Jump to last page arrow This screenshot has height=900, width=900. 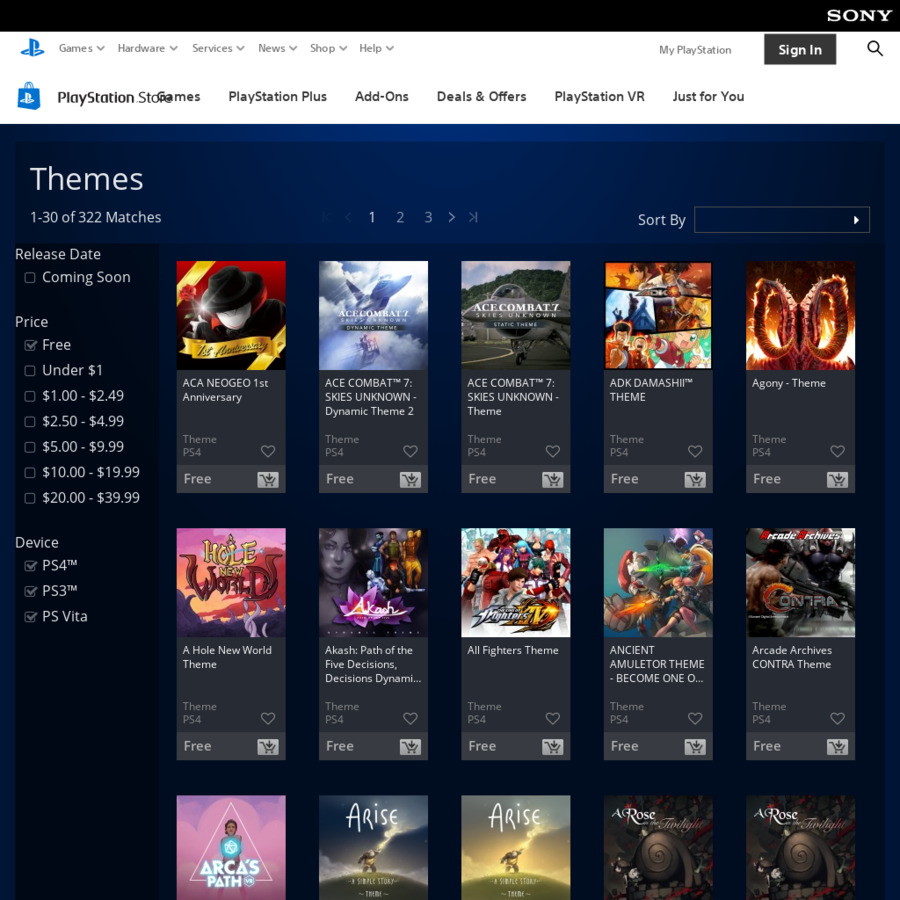coord(473,217)
